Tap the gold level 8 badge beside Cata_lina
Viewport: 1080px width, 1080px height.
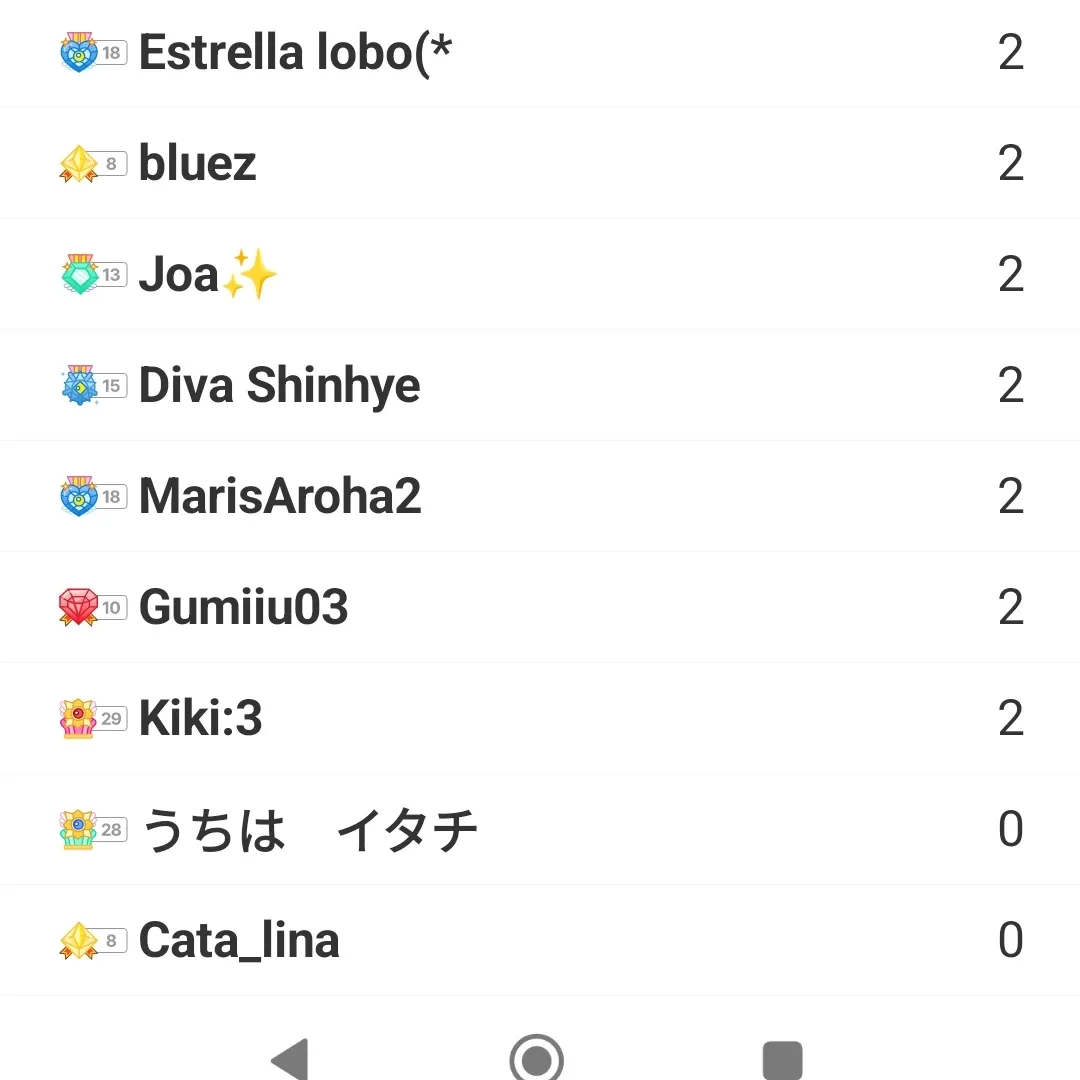92,941
